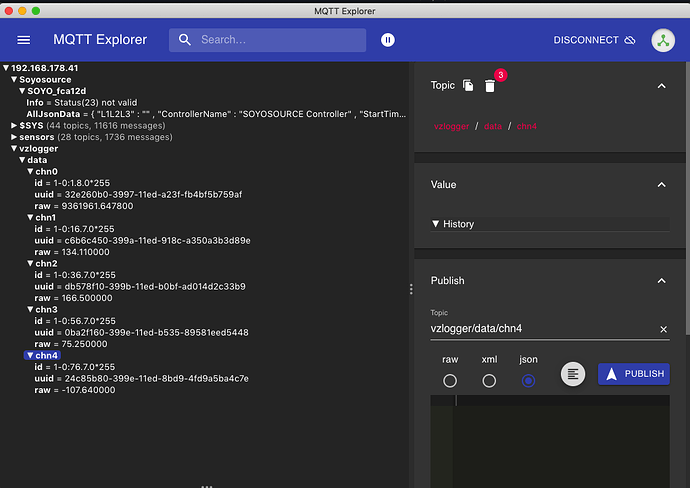
Task: Pause incoming message updates
Action: point(388,40)
